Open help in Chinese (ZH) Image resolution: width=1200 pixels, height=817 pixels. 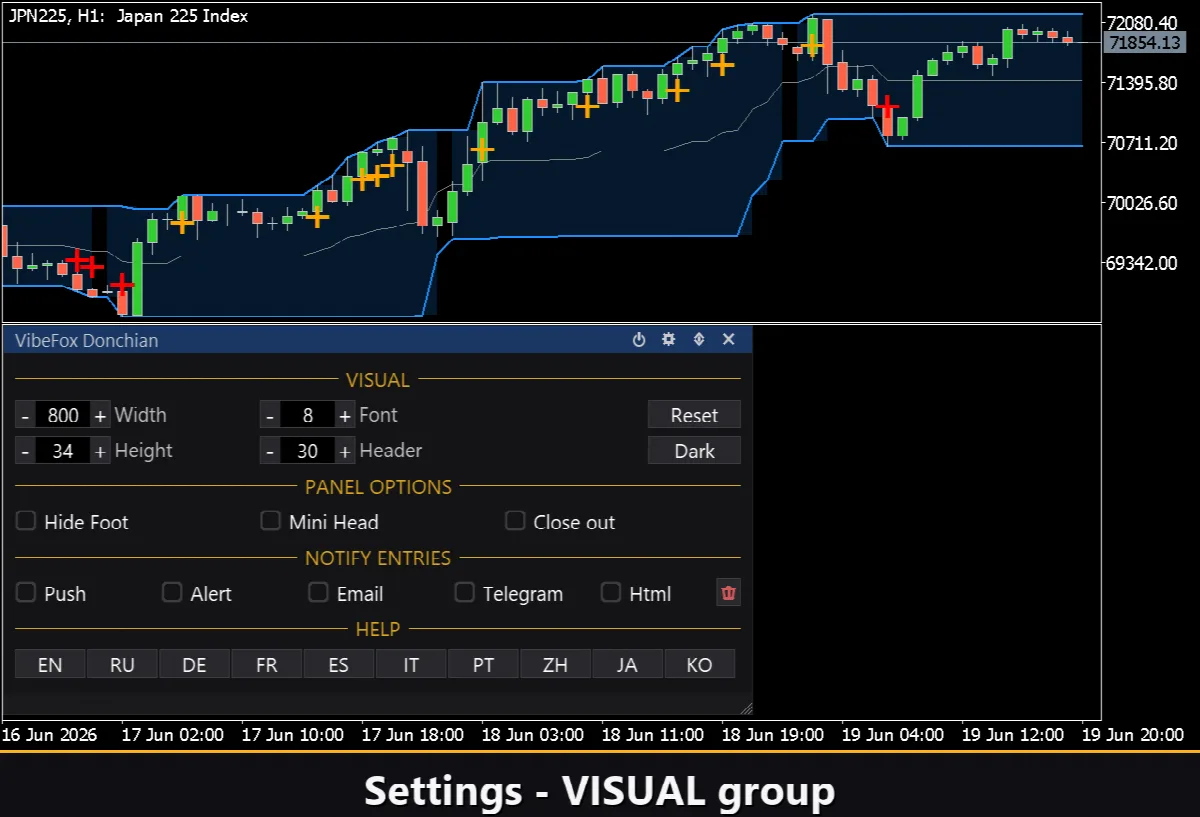pyautogui.click(x=555, y=664)
